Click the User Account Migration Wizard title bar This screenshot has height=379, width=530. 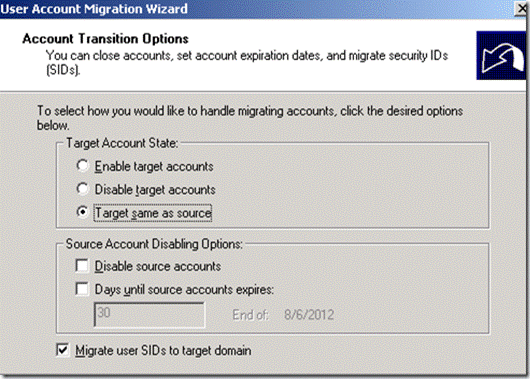click(x=257, y=9)
